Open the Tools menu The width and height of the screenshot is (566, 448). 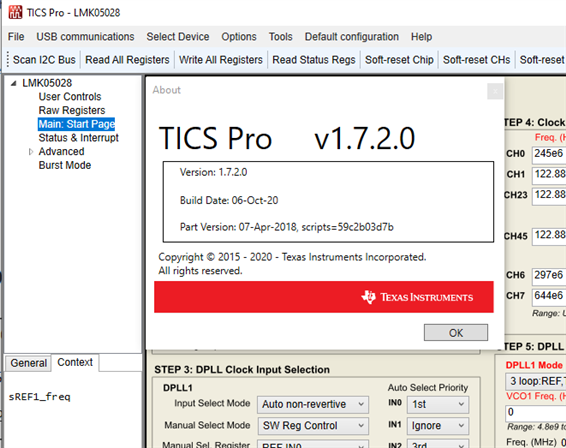(280, 36)
